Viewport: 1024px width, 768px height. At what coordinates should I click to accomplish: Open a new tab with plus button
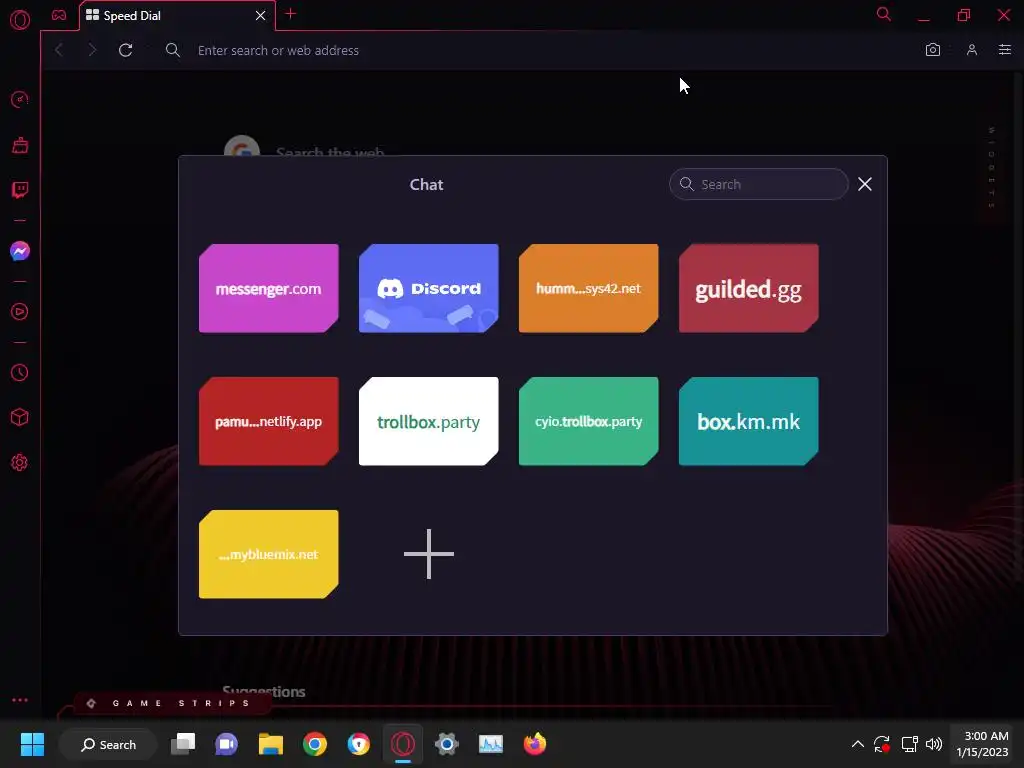(x=291, y=14)
